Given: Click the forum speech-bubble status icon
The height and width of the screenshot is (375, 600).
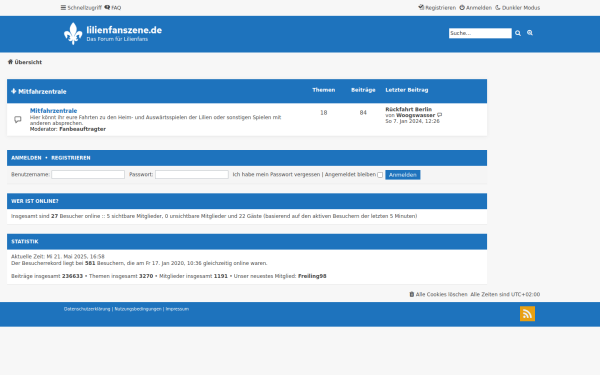Looking at the screenshot, I should coord(18,120).
